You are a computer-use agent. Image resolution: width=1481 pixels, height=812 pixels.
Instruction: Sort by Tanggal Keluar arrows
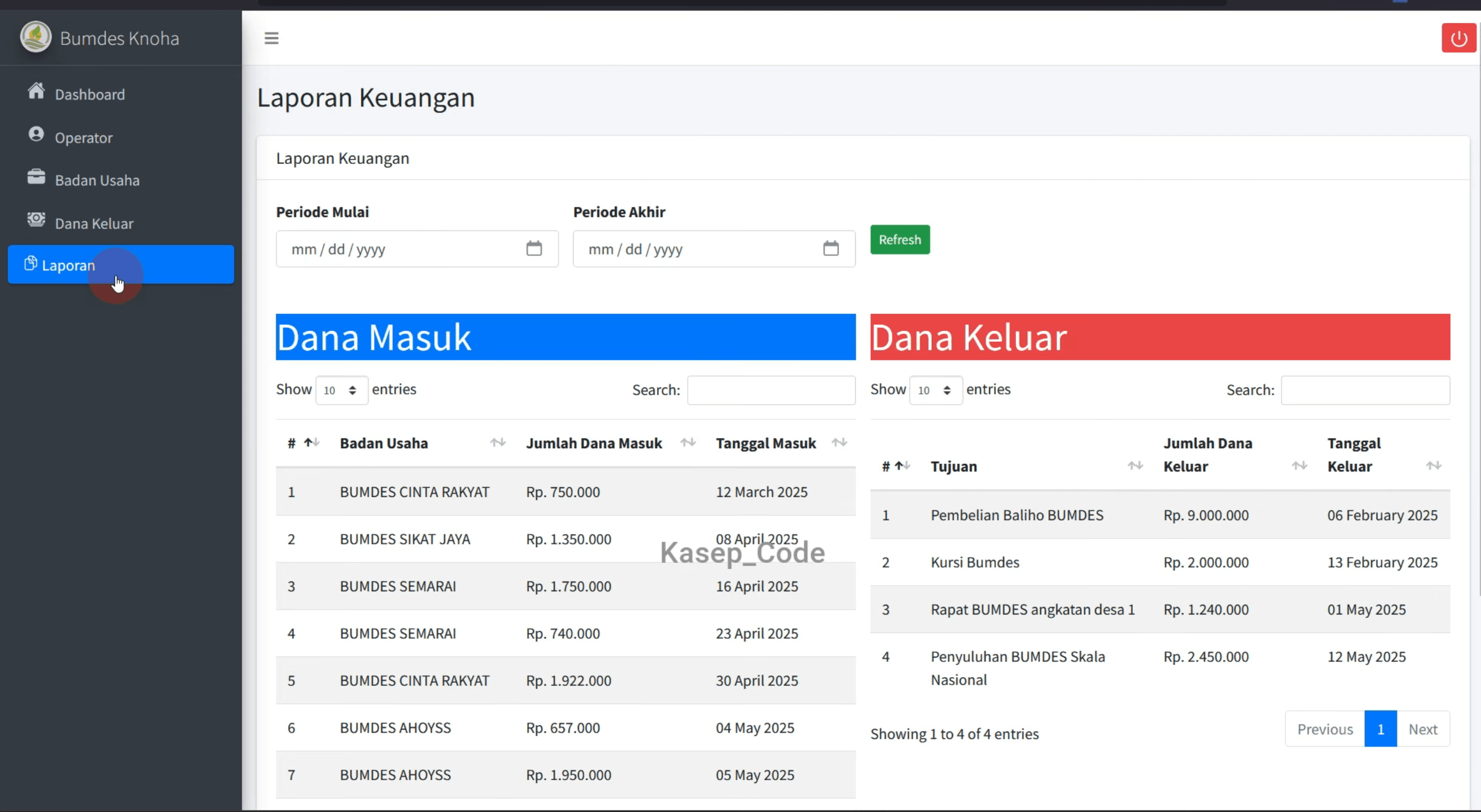tap(1433, 466)
